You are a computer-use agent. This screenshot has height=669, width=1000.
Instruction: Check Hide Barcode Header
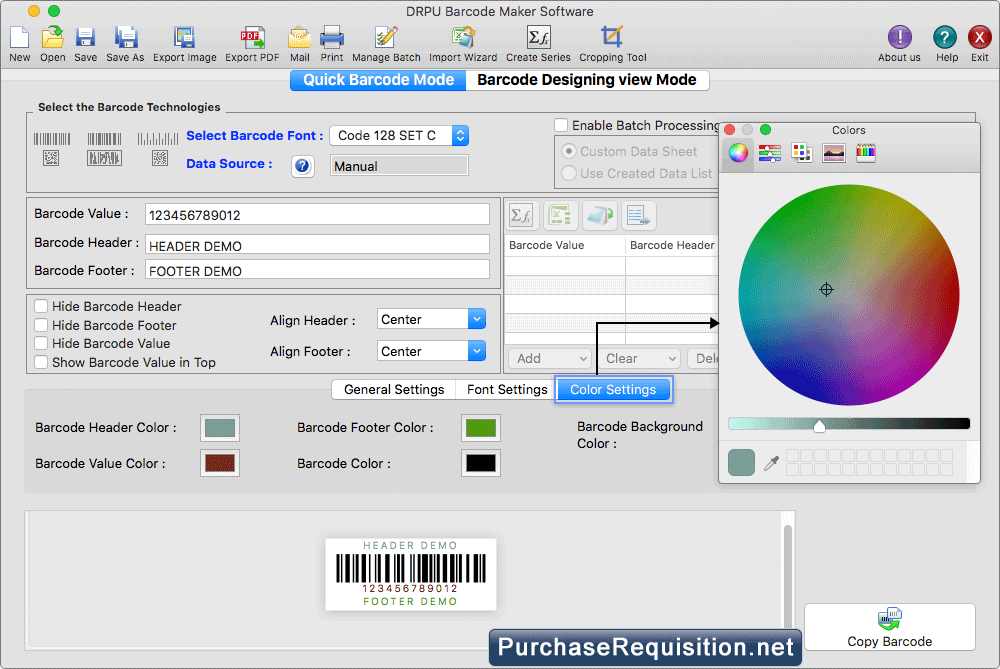pyautogui.click(x=40, y=306)
